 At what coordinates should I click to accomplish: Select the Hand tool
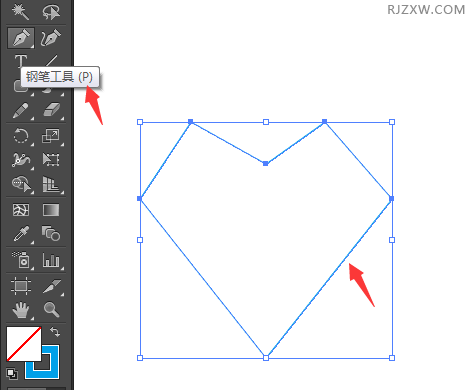click(x=21, y=310)
